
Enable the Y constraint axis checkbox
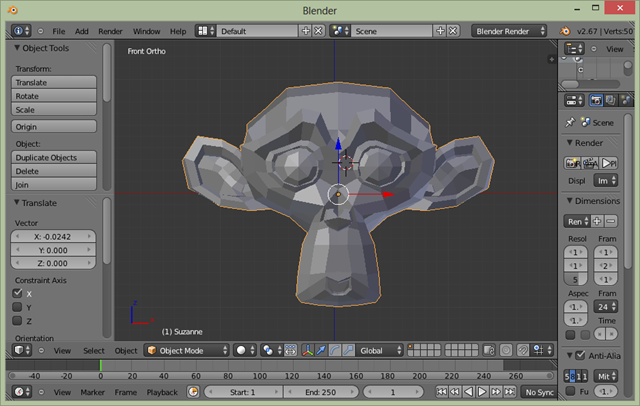tap(17, 308)
